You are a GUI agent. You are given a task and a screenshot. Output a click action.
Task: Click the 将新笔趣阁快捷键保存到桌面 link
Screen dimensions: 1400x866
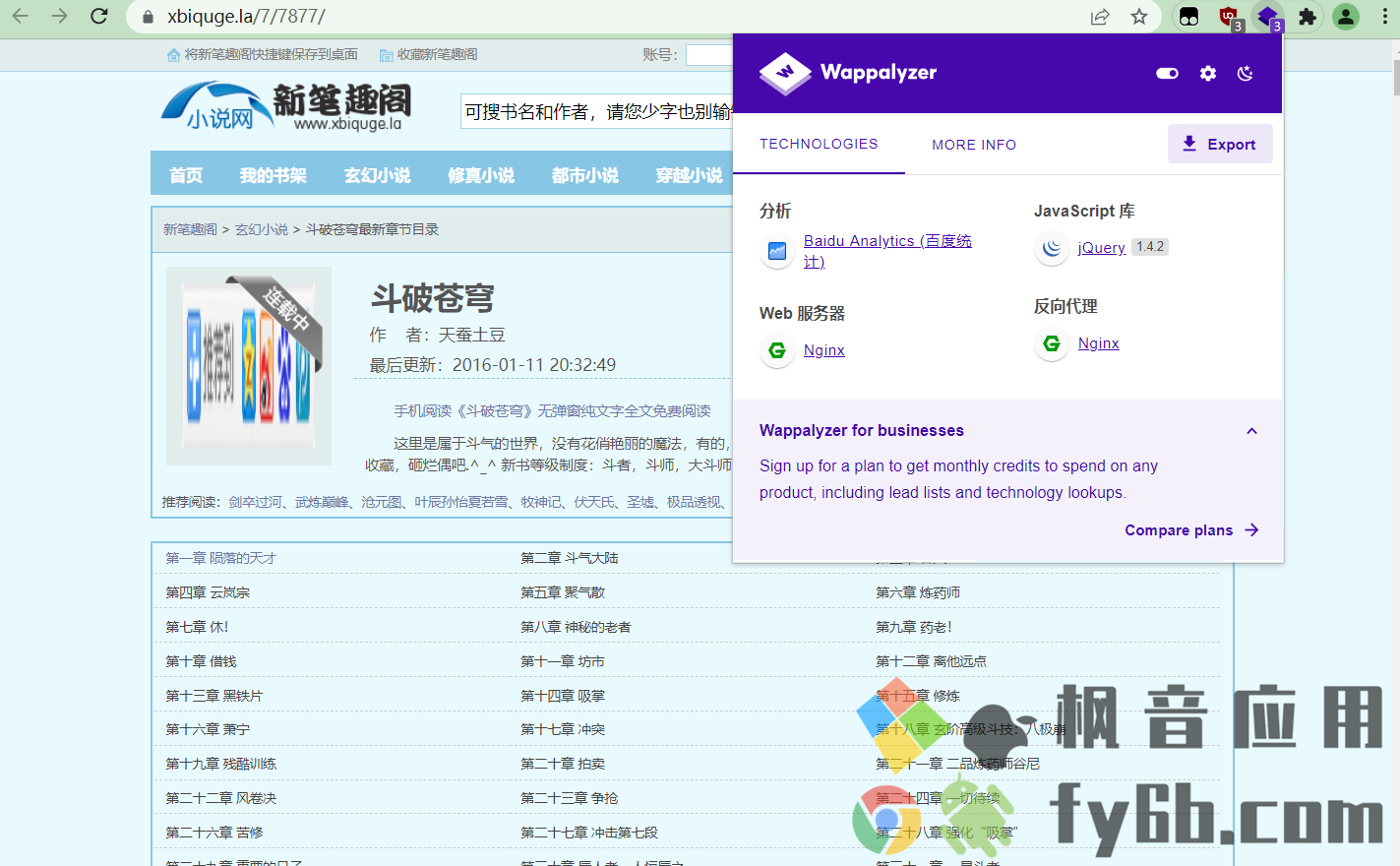(263, 54)
